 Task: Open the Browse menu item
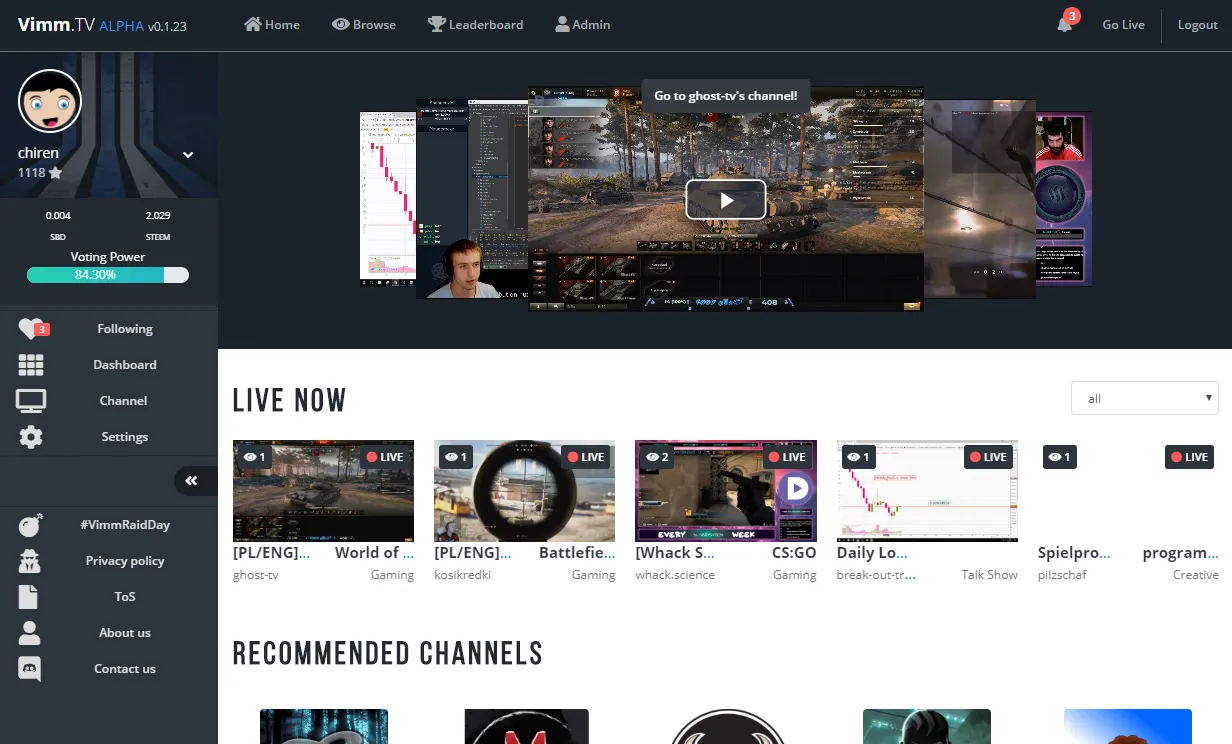point(364,24)
